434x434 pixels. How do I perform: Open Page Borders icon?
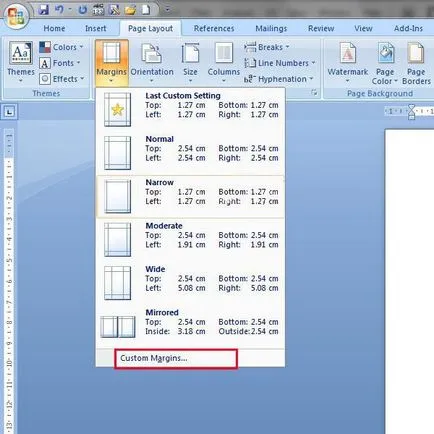tap(416, 53)
